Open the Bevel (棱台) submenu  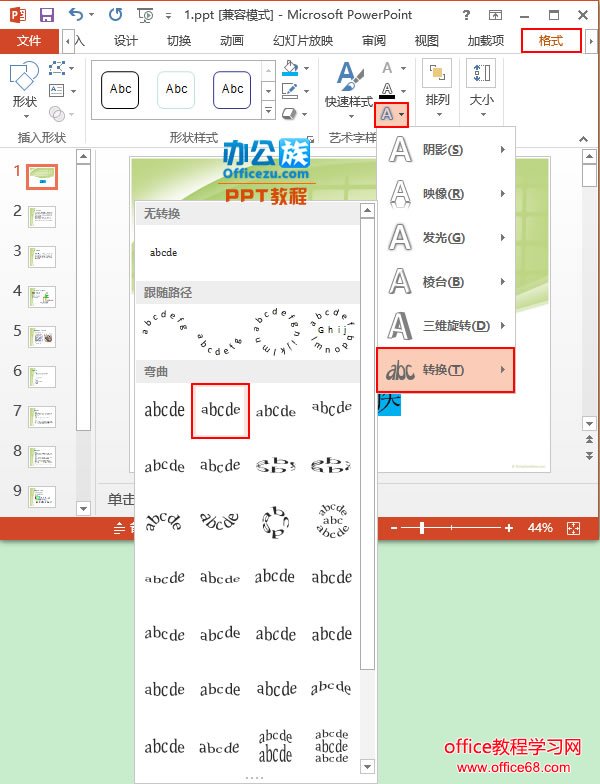(446, 282)
